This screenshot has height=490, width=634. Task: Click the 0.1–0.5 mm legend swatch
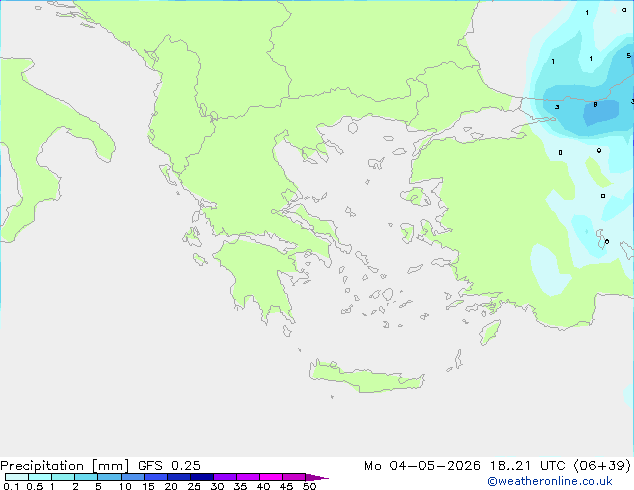(17, 477)
